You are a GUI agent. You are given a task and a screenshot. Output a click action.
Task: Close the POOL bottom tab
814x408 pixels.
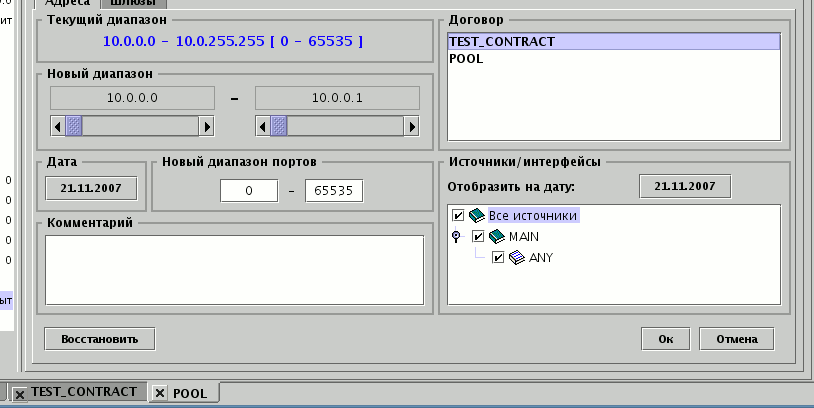160,393
